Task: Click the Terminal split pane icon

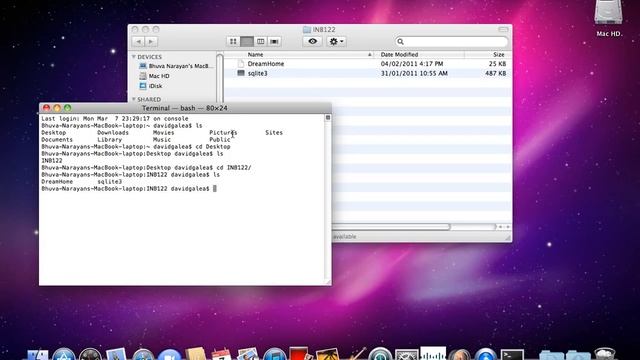Action: point(327,118)
